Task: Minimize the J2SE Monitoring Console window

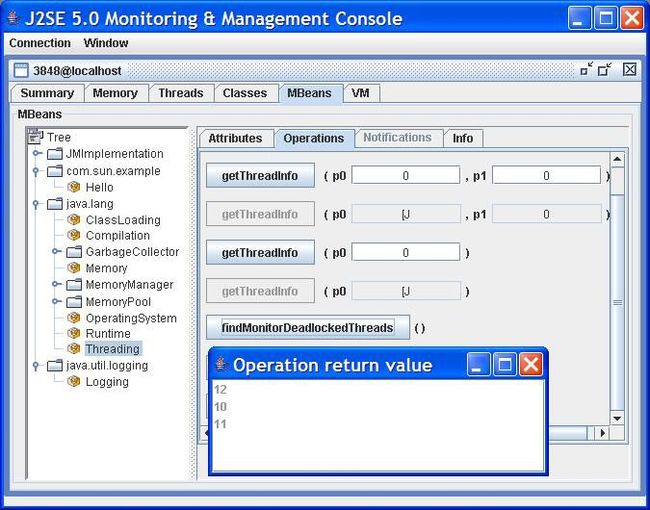Action: coord(579,18)
